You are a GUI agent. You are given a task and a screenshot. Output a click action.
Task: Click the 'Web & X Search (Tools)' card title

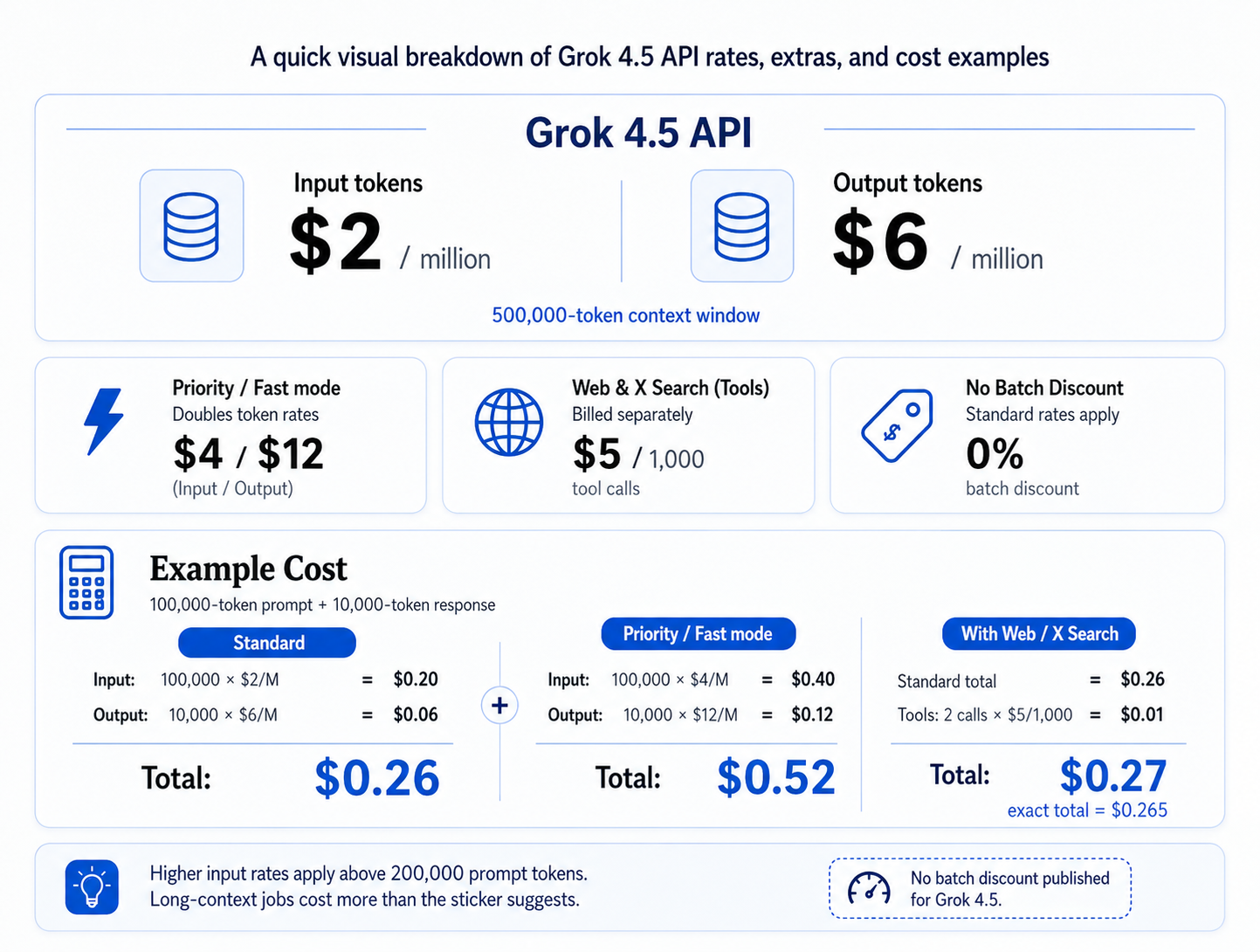671,388
